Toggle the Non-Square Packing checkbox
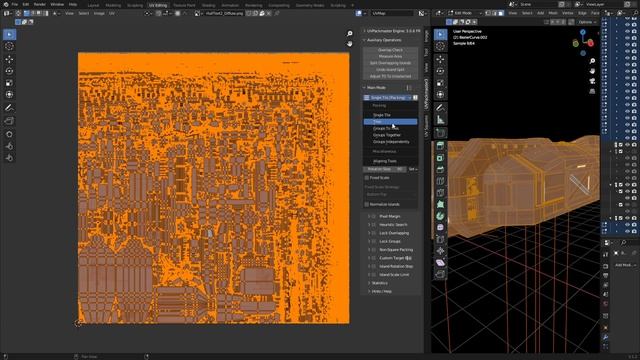The image size is (640, 360). pos(374,250)
